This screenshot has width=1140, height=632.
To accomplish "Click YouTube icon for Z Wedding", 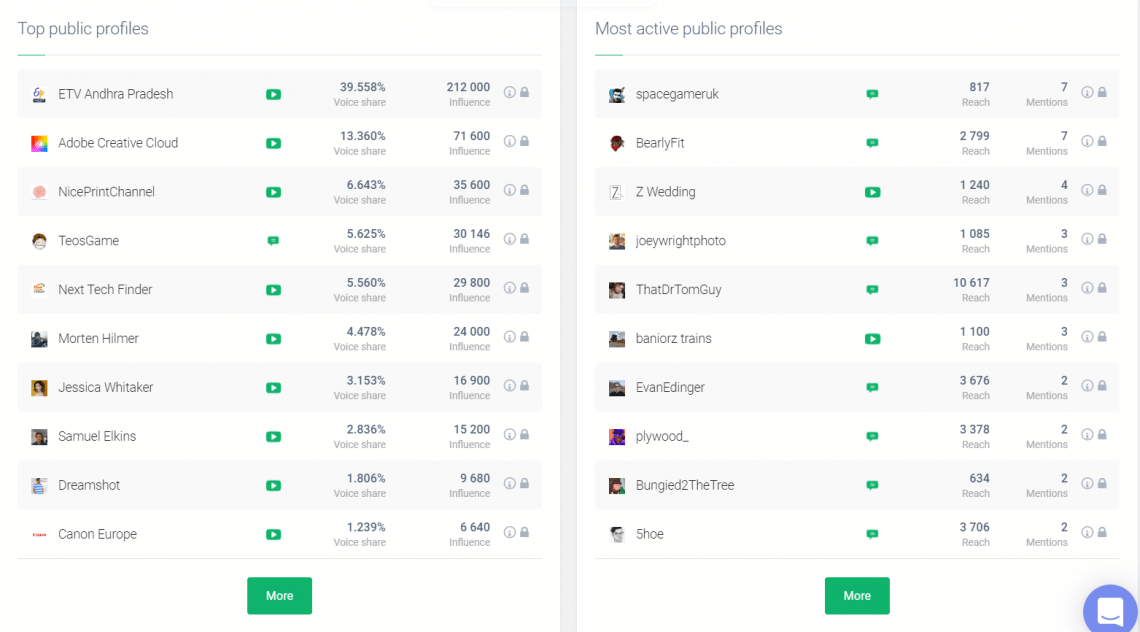I will pos(872,192).
